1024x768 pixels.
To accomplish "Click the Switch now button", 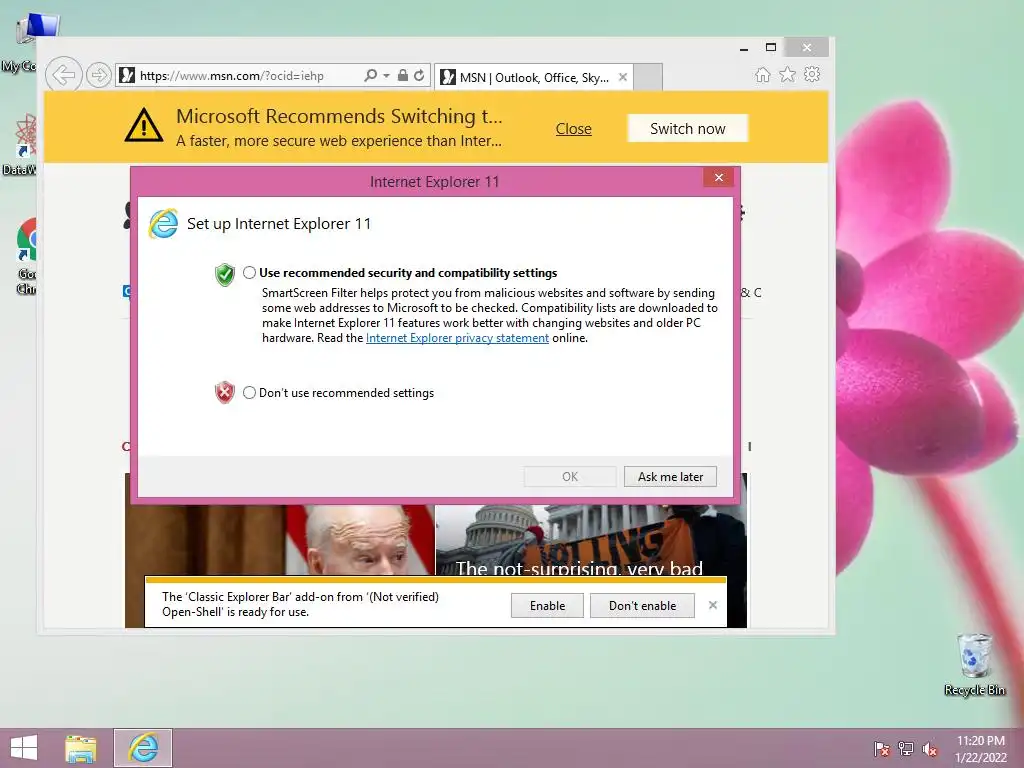I will point(688,129).
